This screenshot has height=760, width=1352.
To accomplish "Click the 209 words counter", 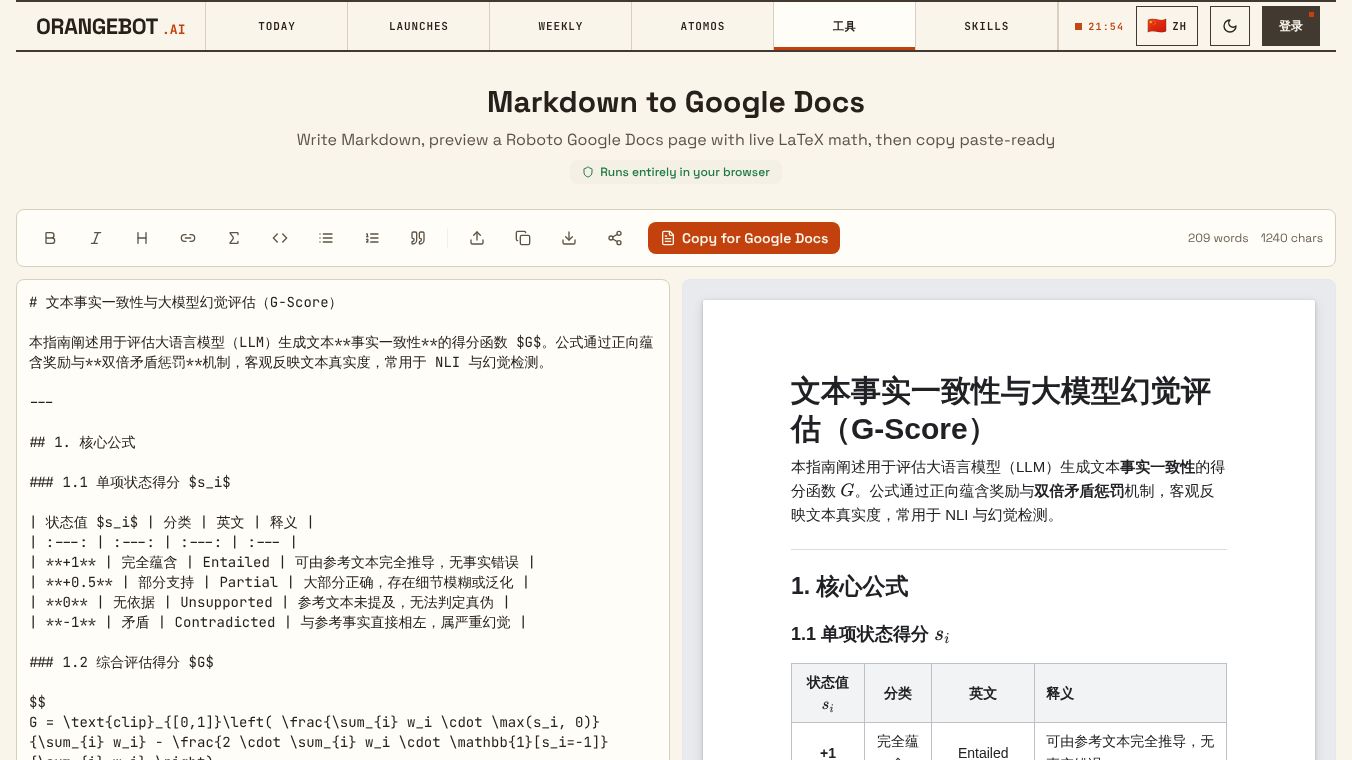I will point(1218,238).
